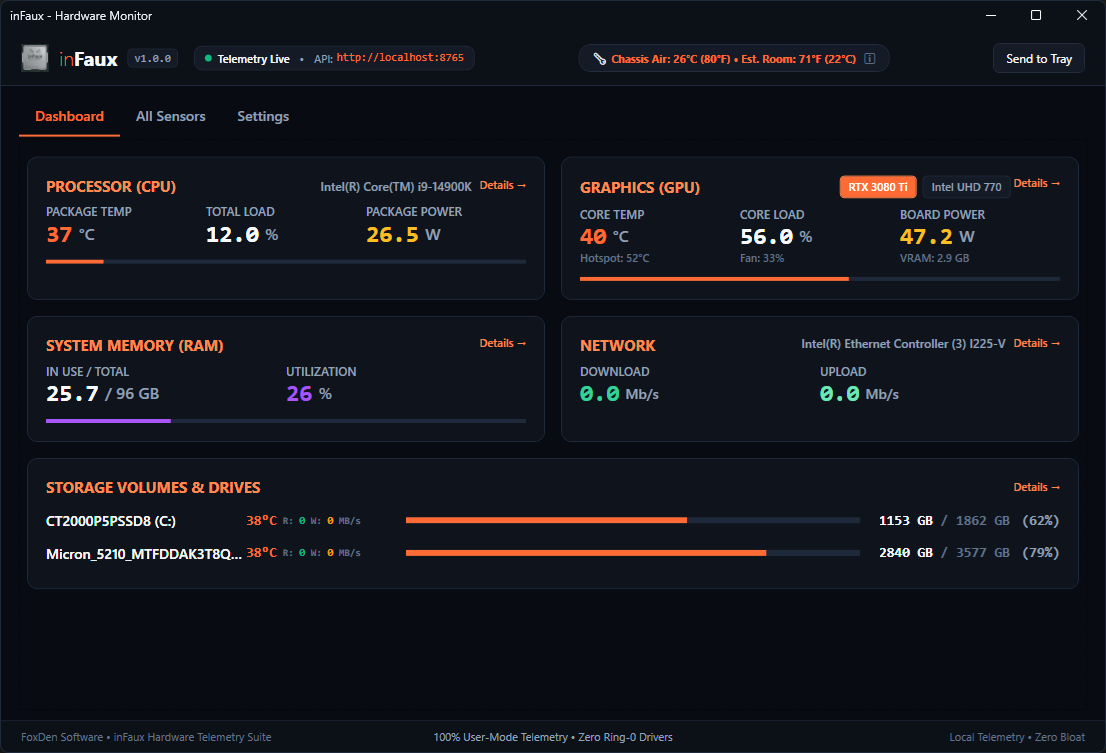Close the inFaux Hardware Monitor window
The image size is (1106, 753).
coord(1082,16)
